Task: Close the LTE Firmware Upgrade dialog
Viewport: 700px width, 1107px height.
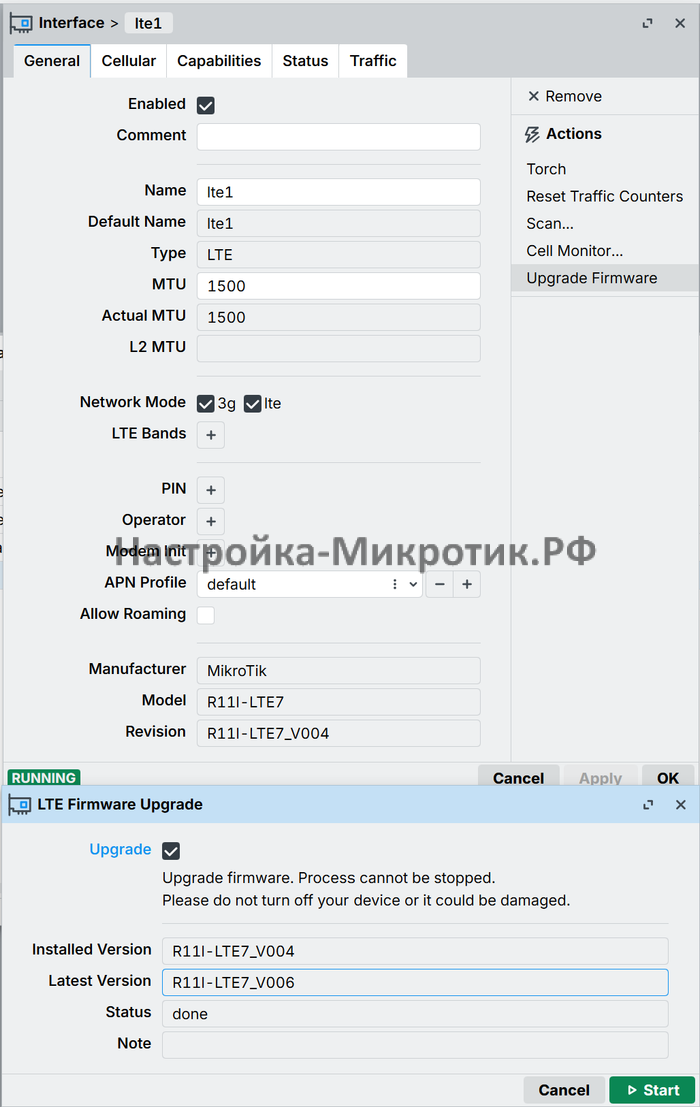Action: tap(680, 805)
